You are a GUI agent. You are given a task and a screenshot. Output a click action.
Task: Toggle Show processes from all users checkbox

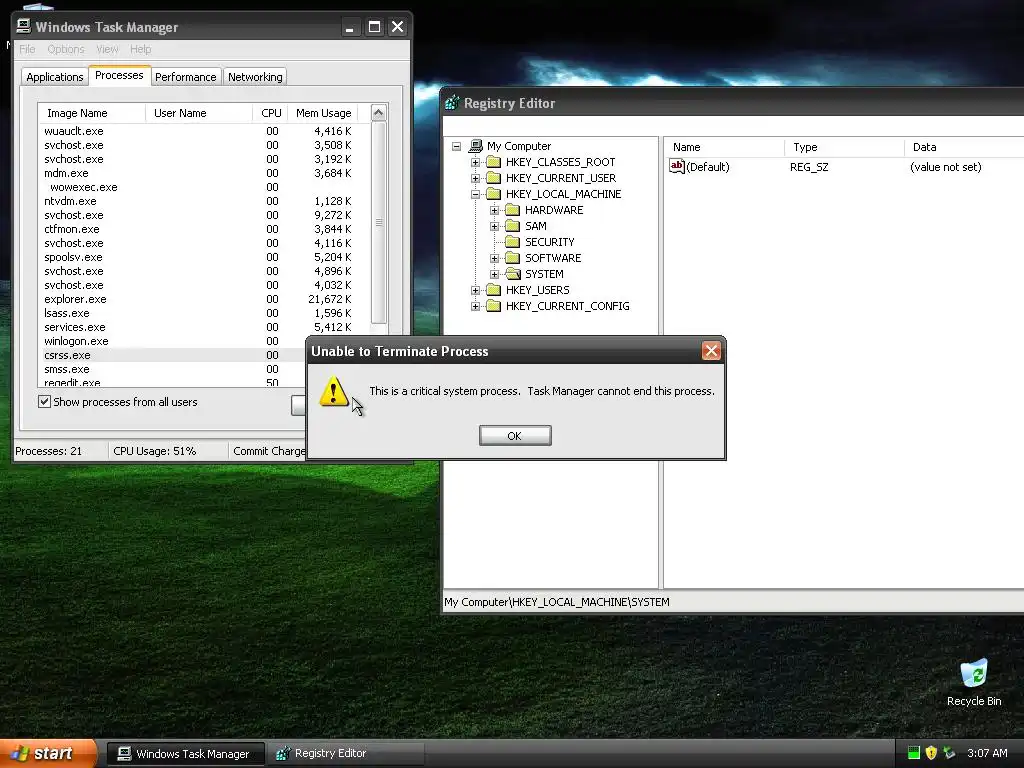(44, 402)
